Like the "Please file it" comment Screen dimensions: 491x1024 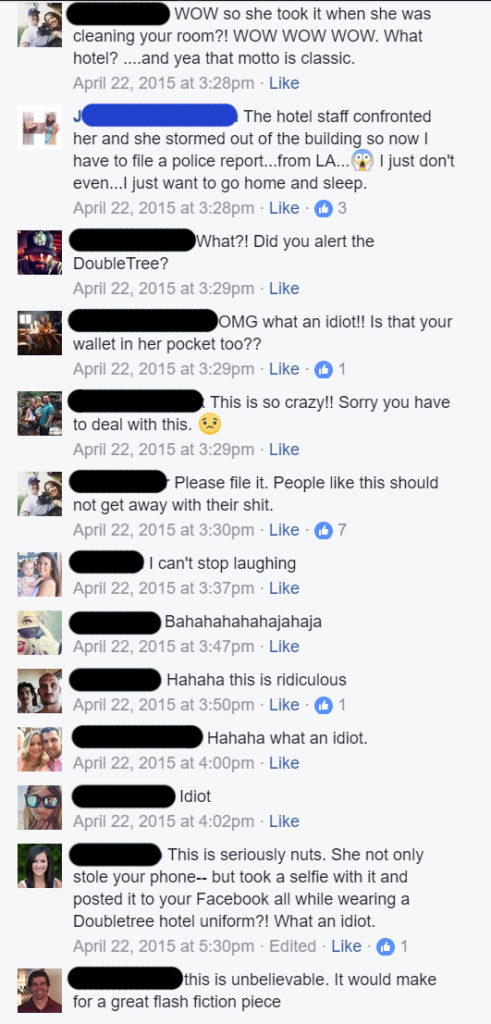click(284, 530)
